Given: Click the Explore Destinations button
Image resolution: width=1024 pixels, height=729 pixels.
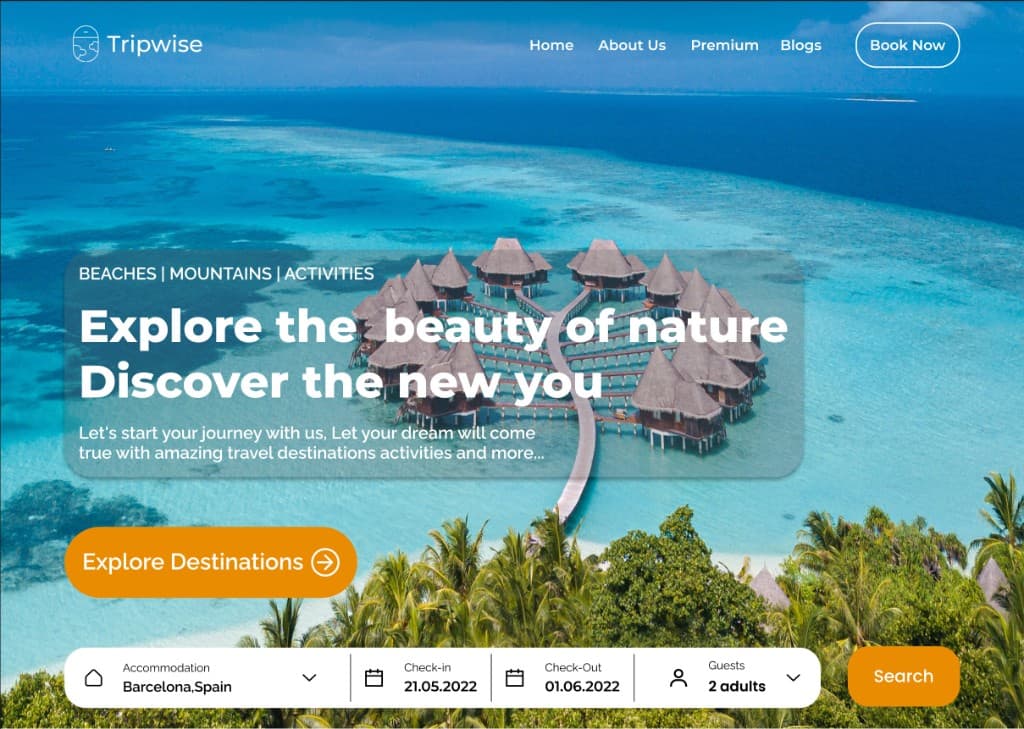Looking at the screenshot, I should 211,562.
